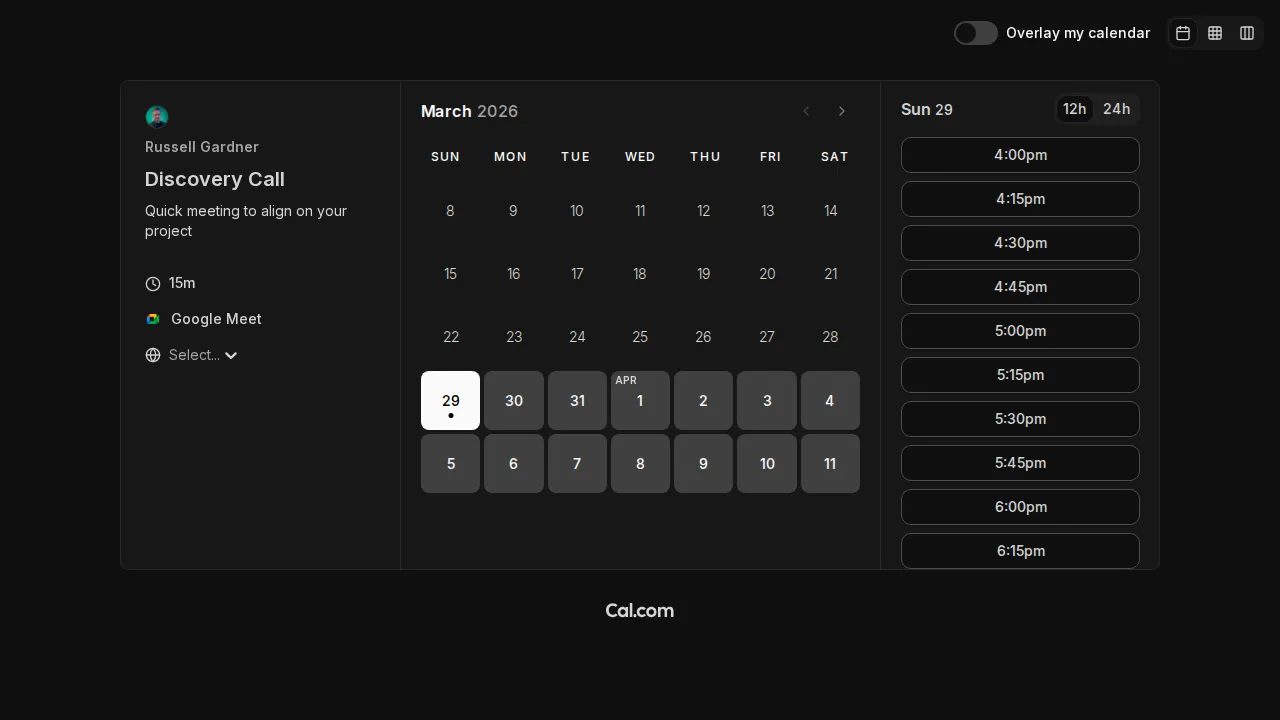The width and height of the screenshot is (1280, 720).
Task: Click the left arrow to show previous month
Action: pos(806,111)
